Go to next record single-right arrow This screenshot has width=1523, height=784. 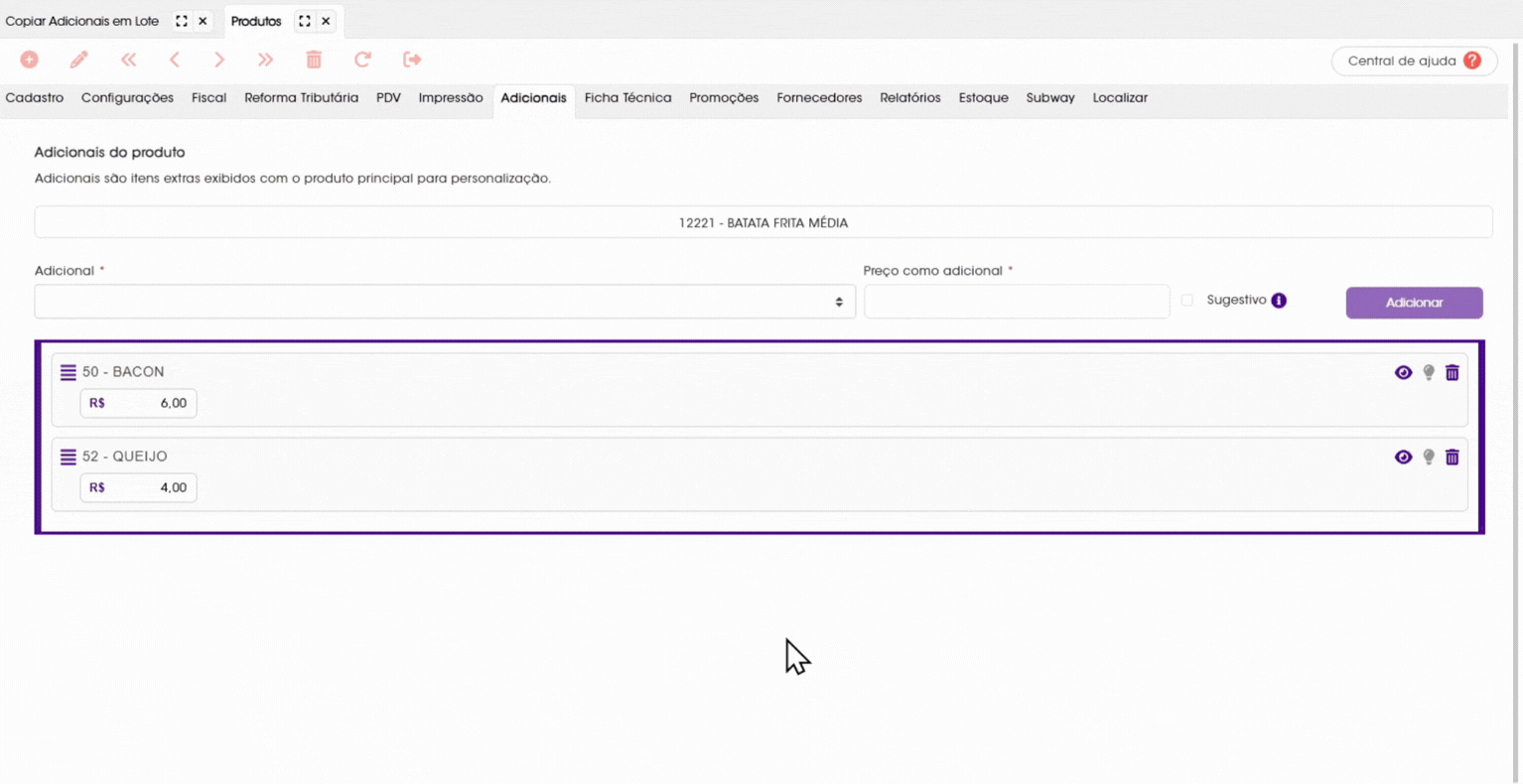219,60
